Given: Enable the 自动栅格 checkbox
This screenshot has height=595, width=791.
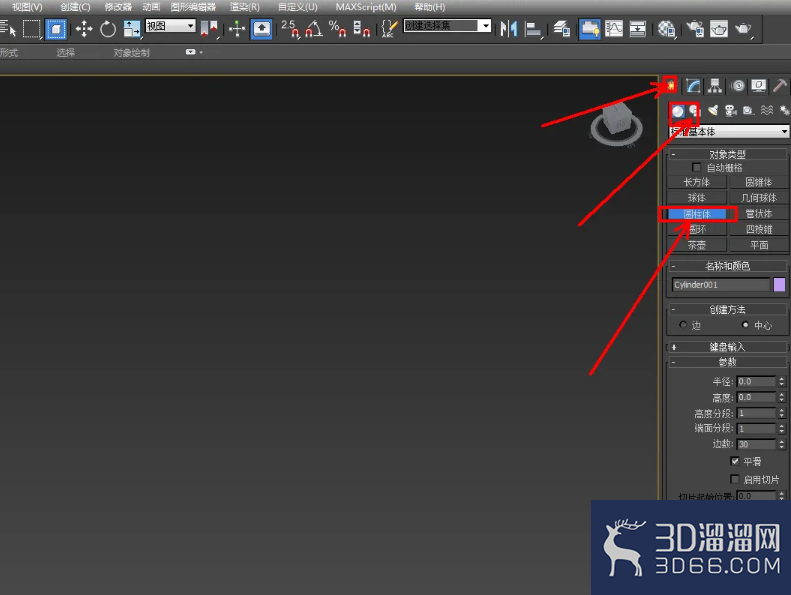Looking at the screenshot, I should [x=697, y=167].
